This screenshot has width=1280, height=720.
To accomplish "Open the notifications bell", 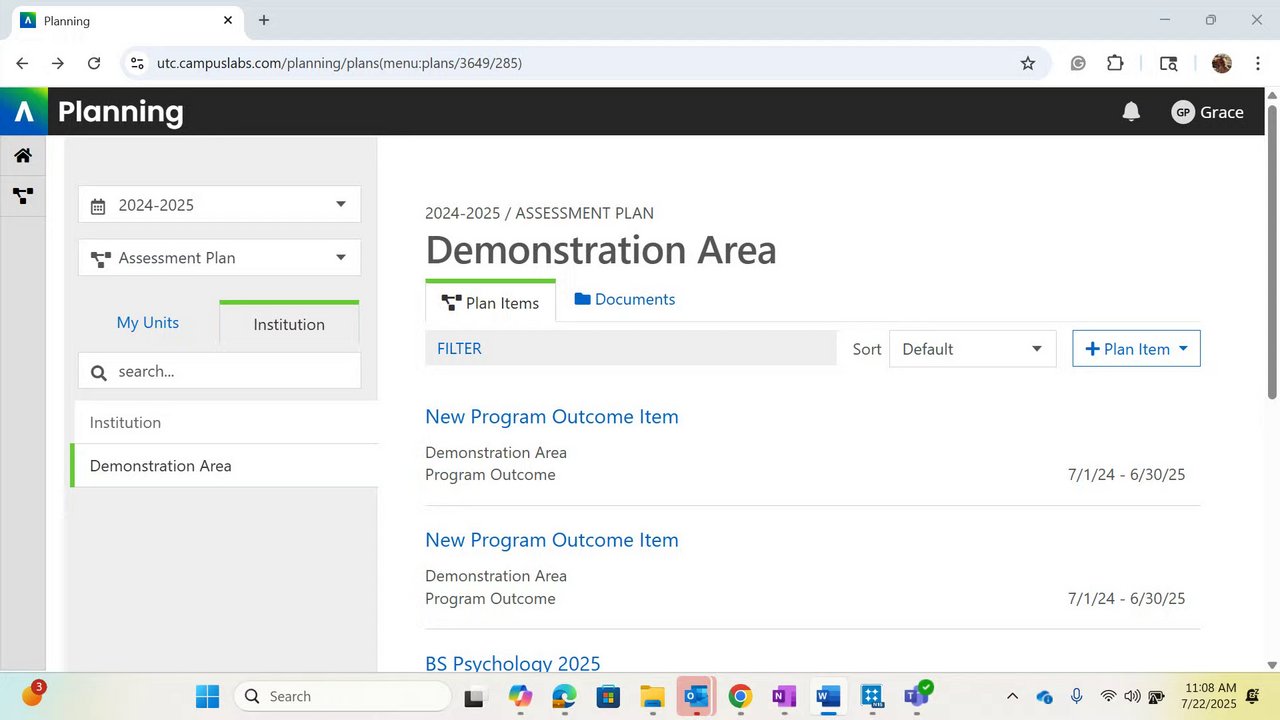I will (x=1131, y=112).
